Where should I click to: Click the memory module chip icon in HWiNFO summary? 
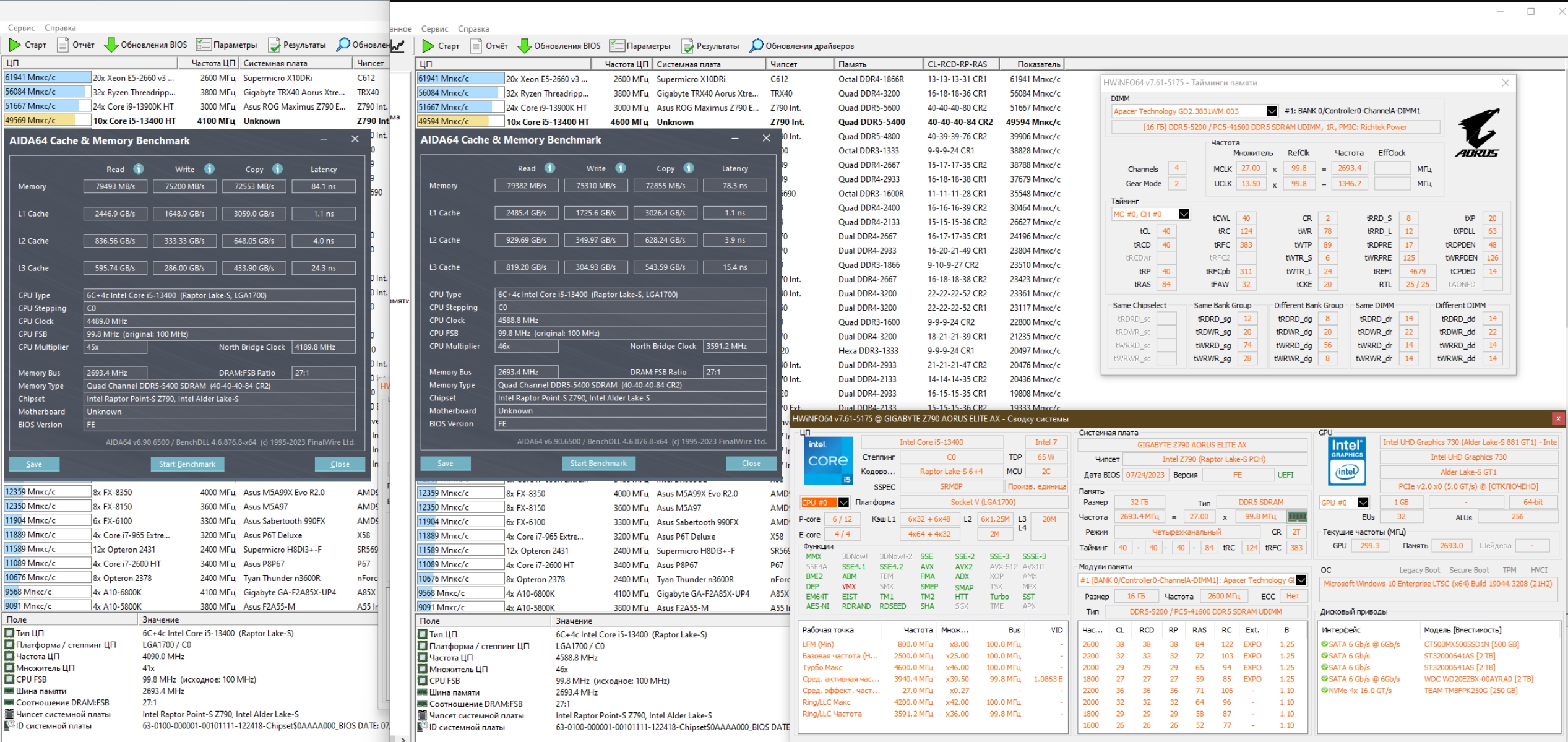1296,517
